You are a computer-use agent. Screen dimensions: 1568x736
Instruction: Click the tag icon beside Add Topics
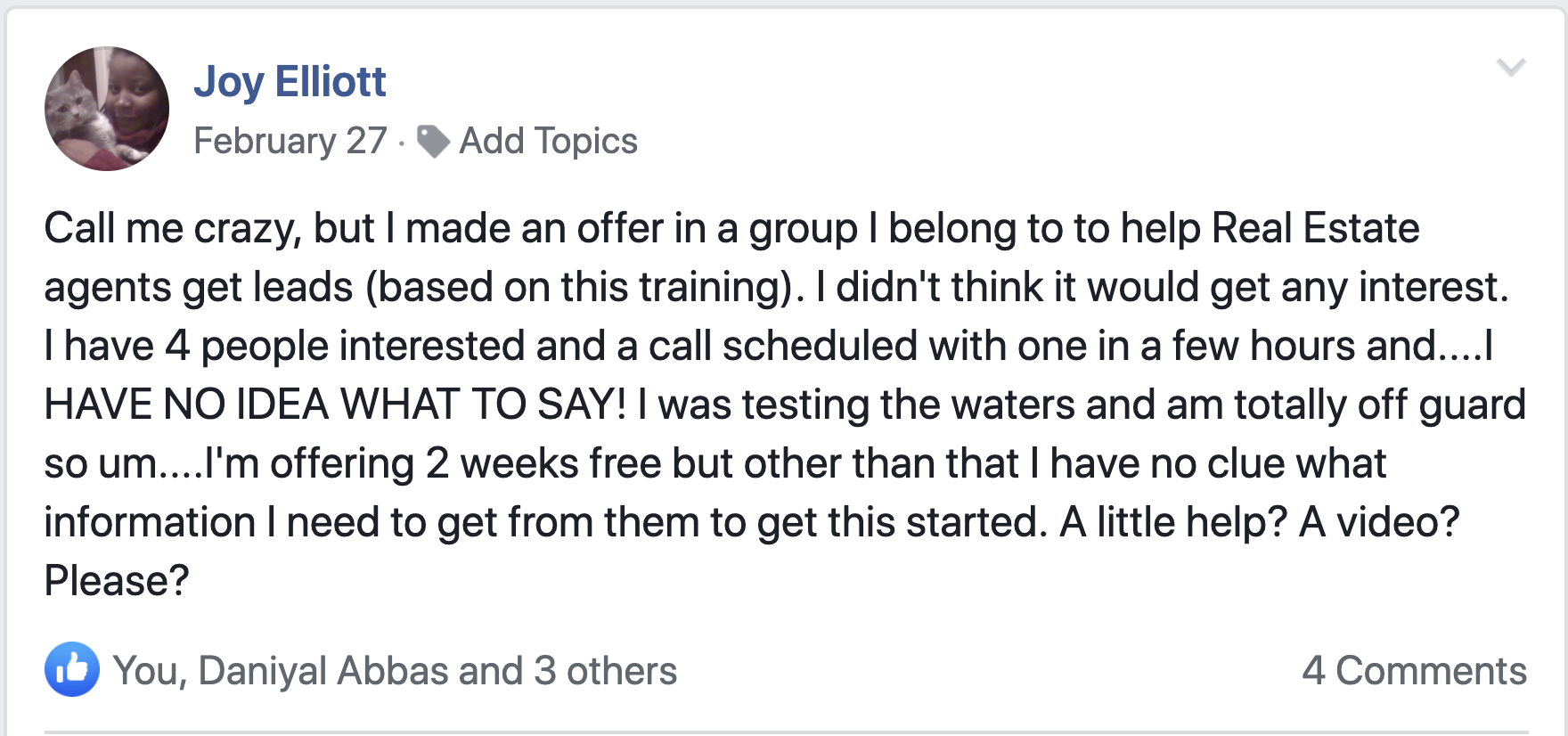point(433,141)
